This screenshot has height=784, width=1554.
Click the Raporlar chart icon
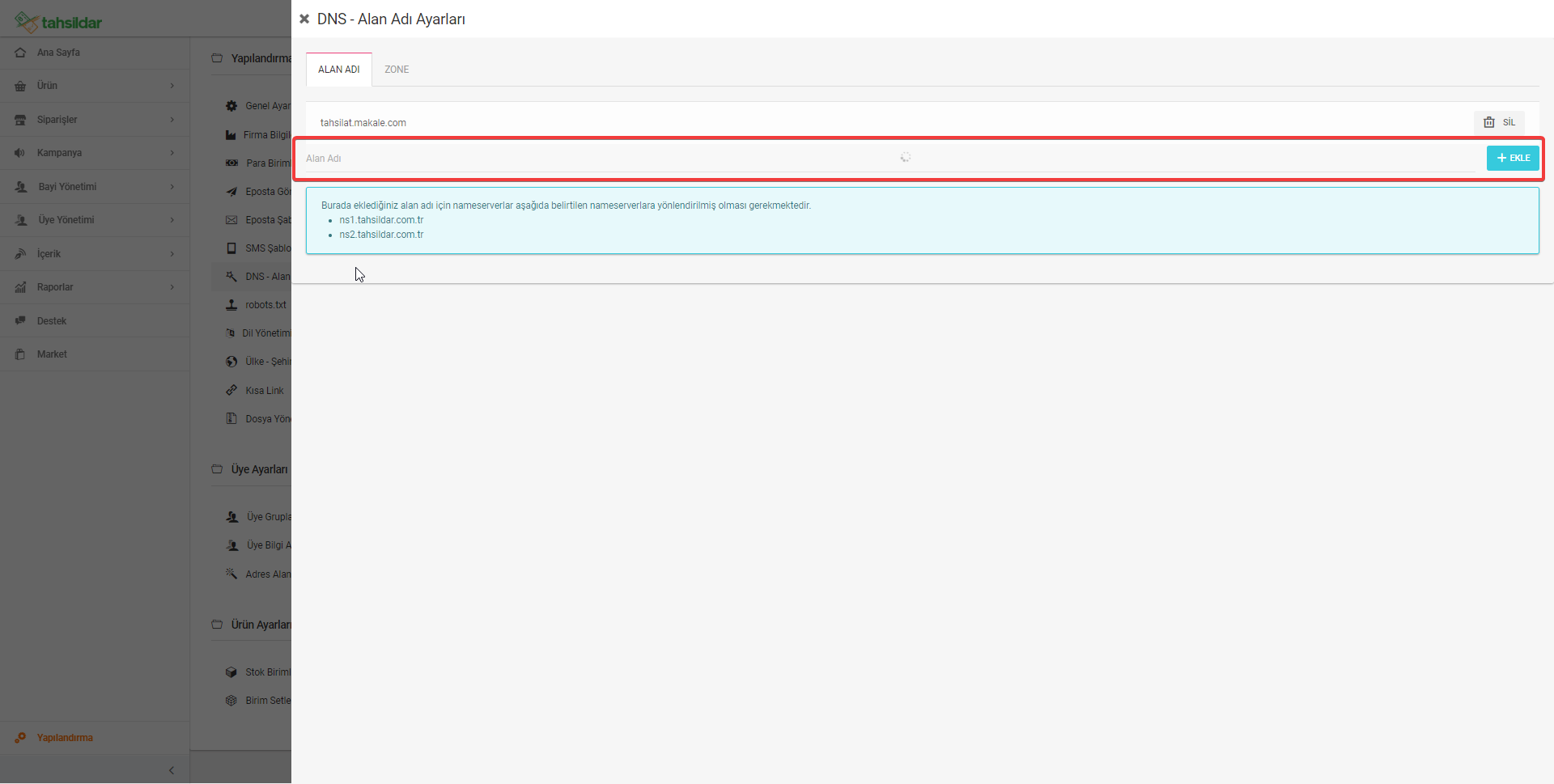pyautogui.click(x=20, y=287)
